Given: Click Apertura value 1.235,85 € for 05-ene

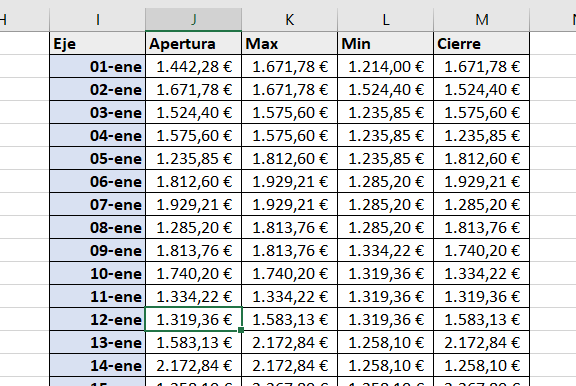Looking at the screenshot, I should (x=194, y=159).
